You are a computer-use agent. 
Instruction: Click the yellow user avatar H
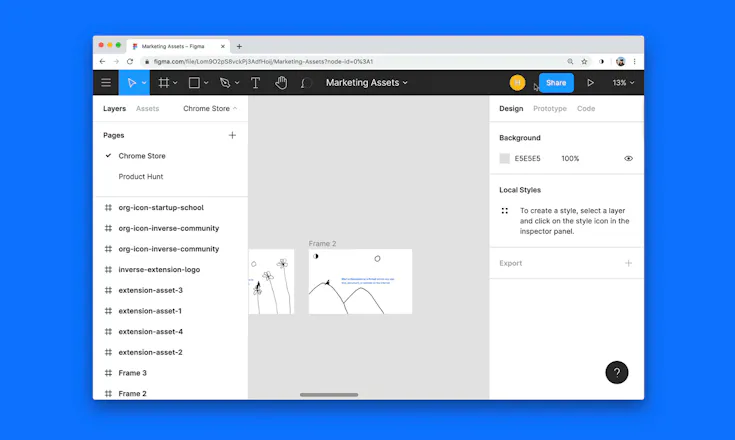coord(517,82)
